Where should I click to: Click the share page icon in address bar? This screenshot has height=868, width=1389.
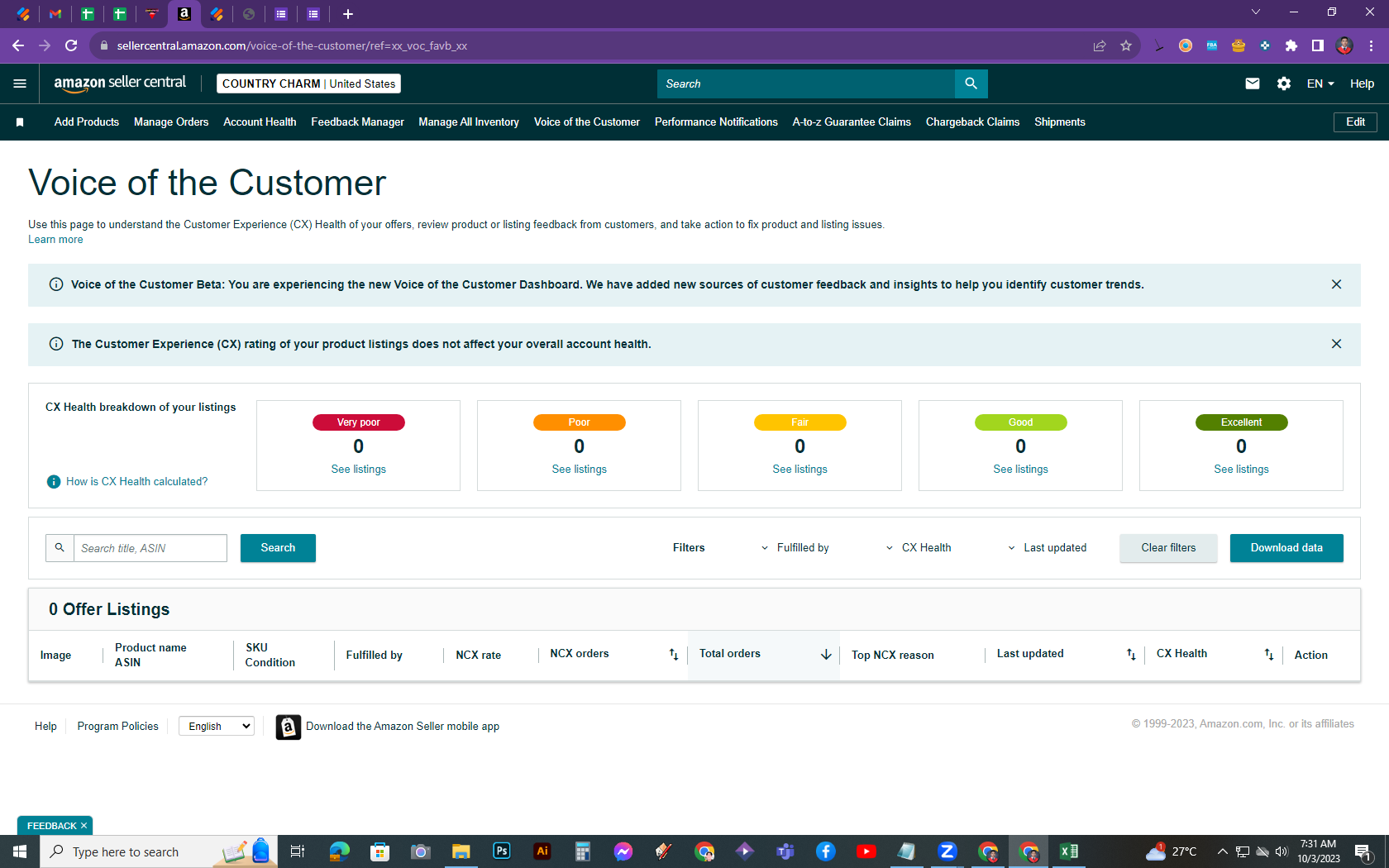1100,45
